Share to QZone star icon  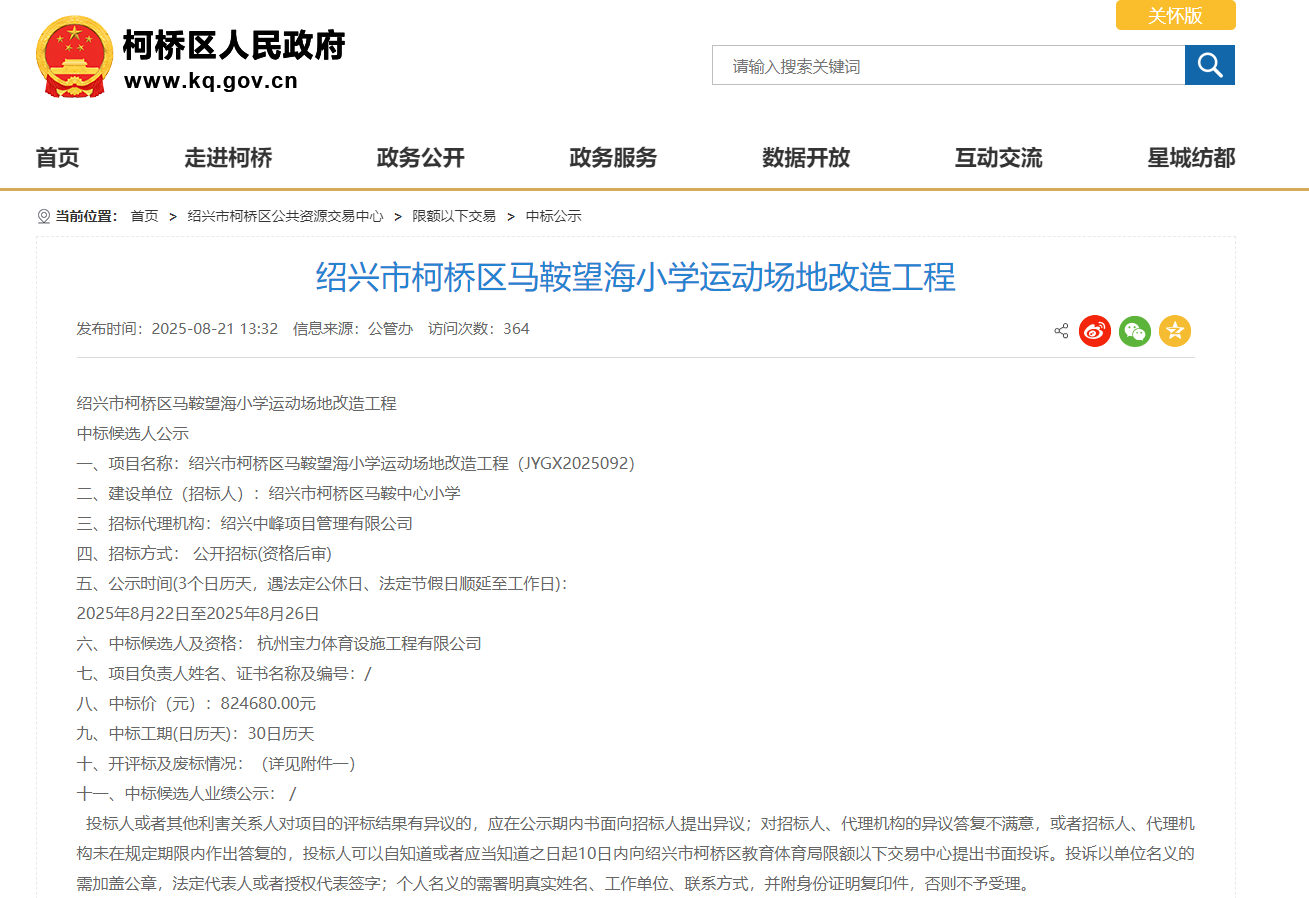click(1175, 331)
